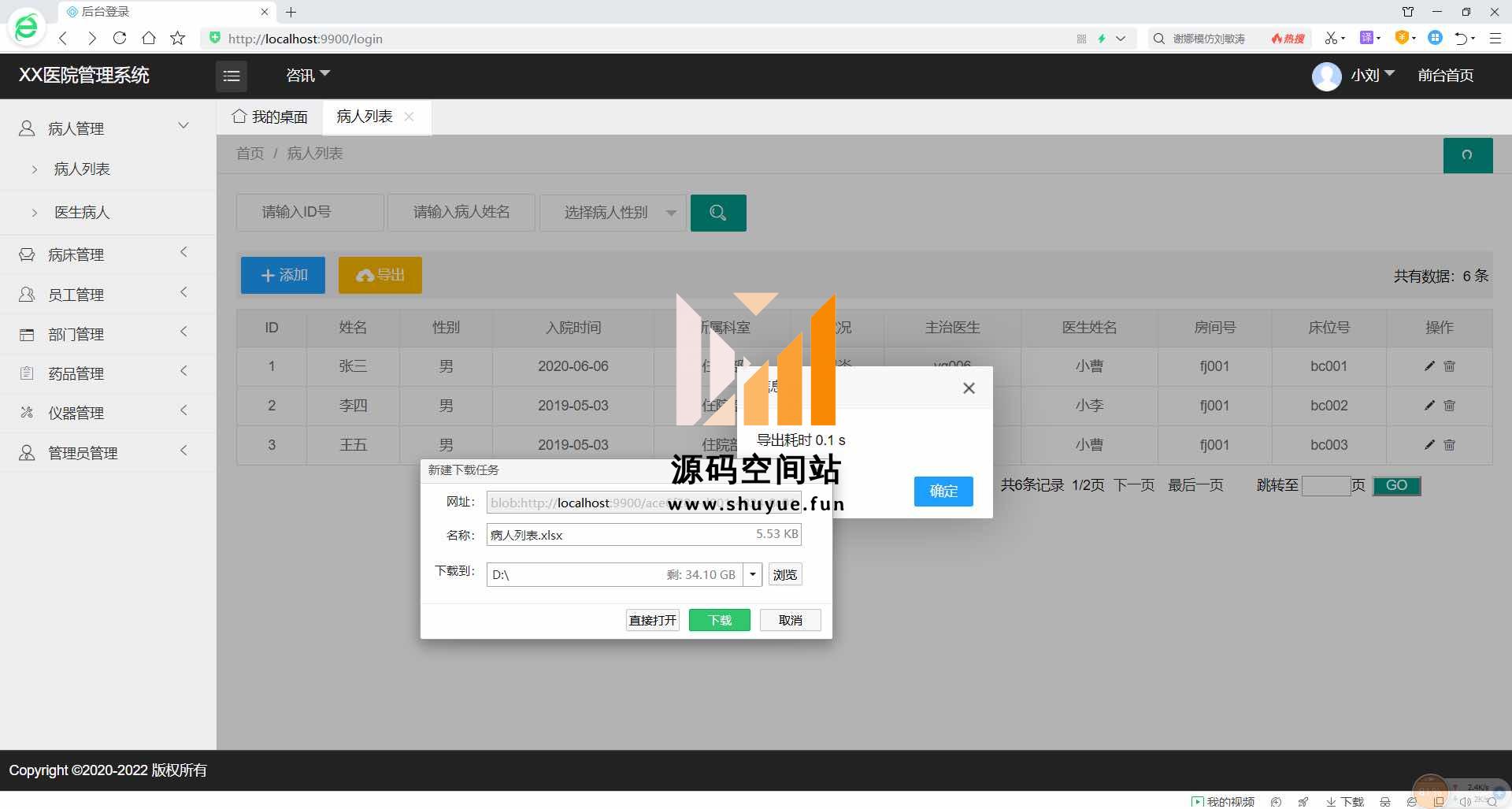Expand the 员工管理 sidebar menu
1512x809 pixels.
pyautogui.click(x=107, y=294)
